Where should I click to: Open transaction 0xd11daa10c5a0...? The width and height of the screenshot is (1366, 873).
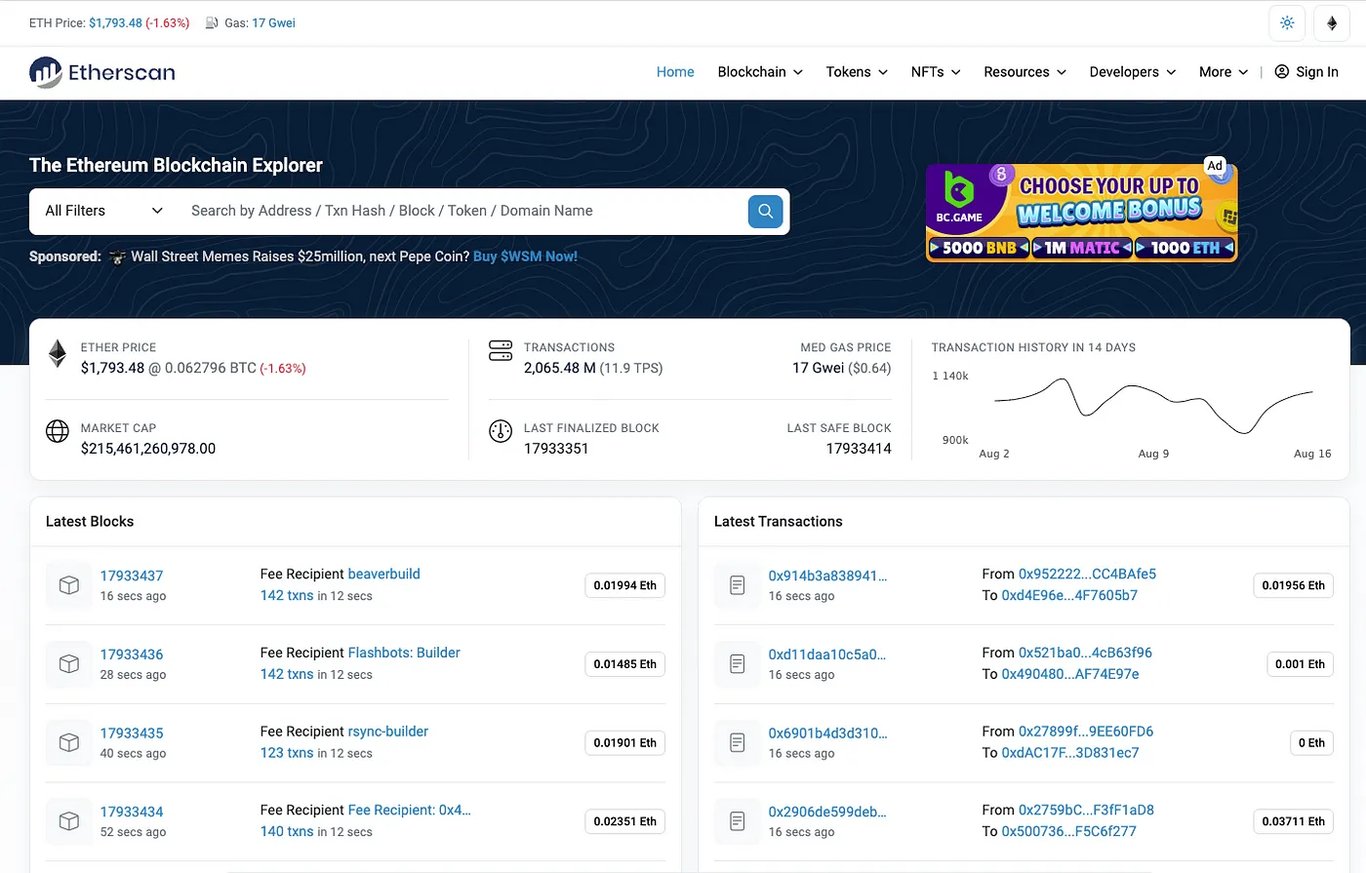827,655
